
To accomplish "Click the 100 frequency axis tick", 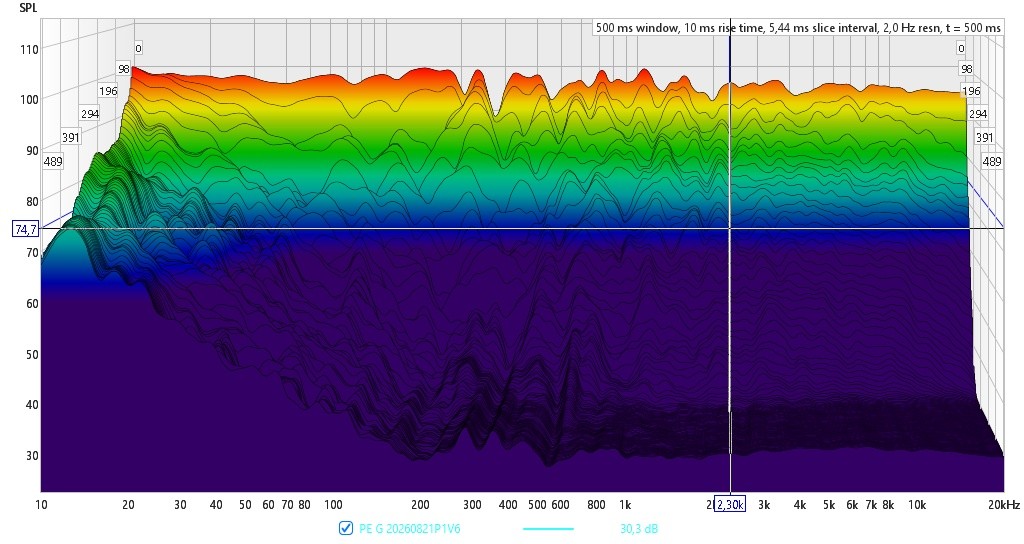I will click(333, 504).
